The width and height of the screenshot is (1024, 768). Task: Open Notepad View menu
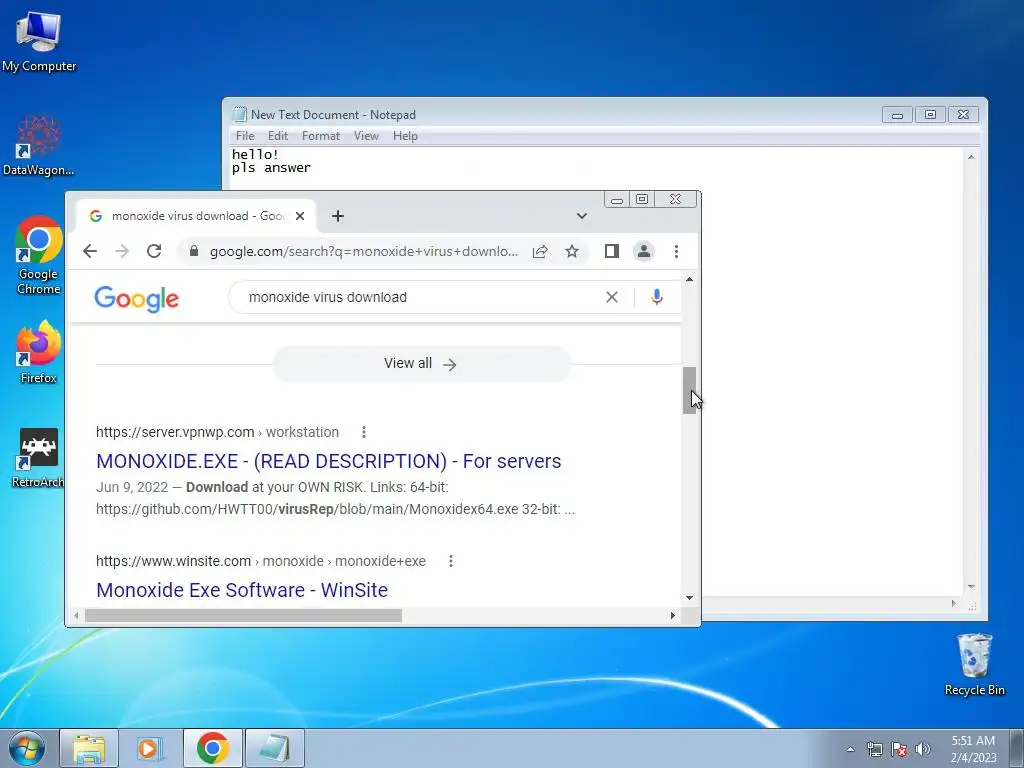pyautogui.click(x=366, y=136)
